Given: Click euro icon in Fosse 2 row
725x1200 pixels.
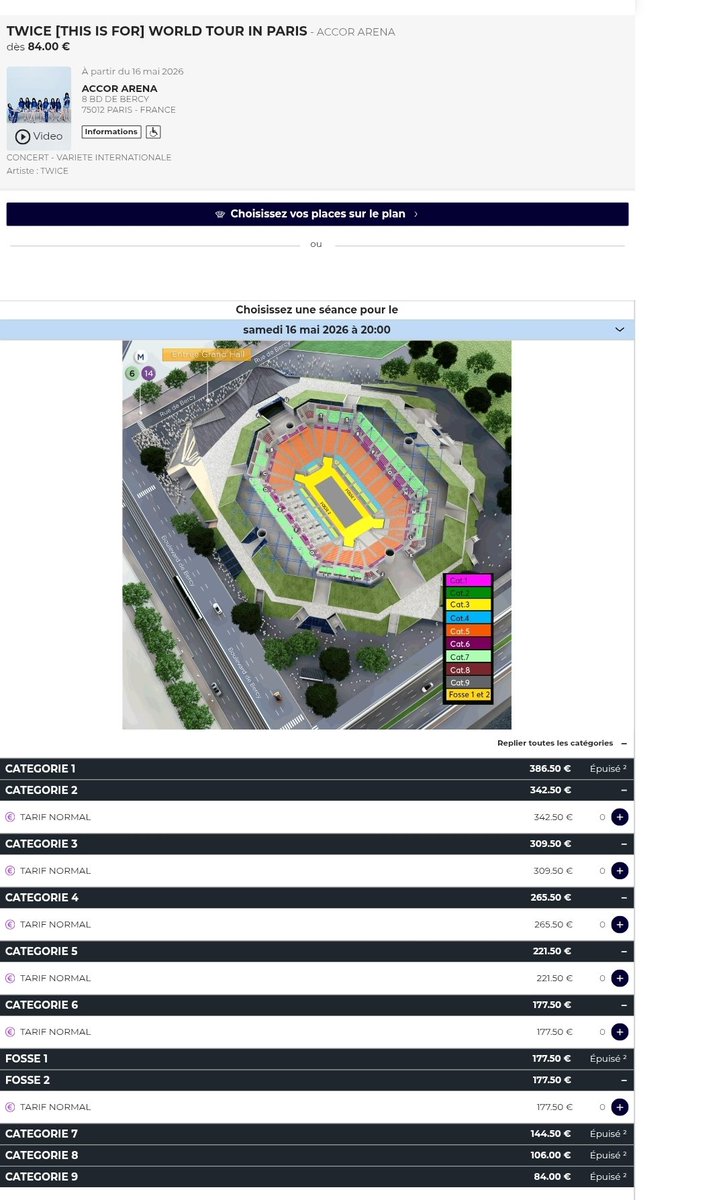Looking at the screenshot, I should (x=10, y=1107).
